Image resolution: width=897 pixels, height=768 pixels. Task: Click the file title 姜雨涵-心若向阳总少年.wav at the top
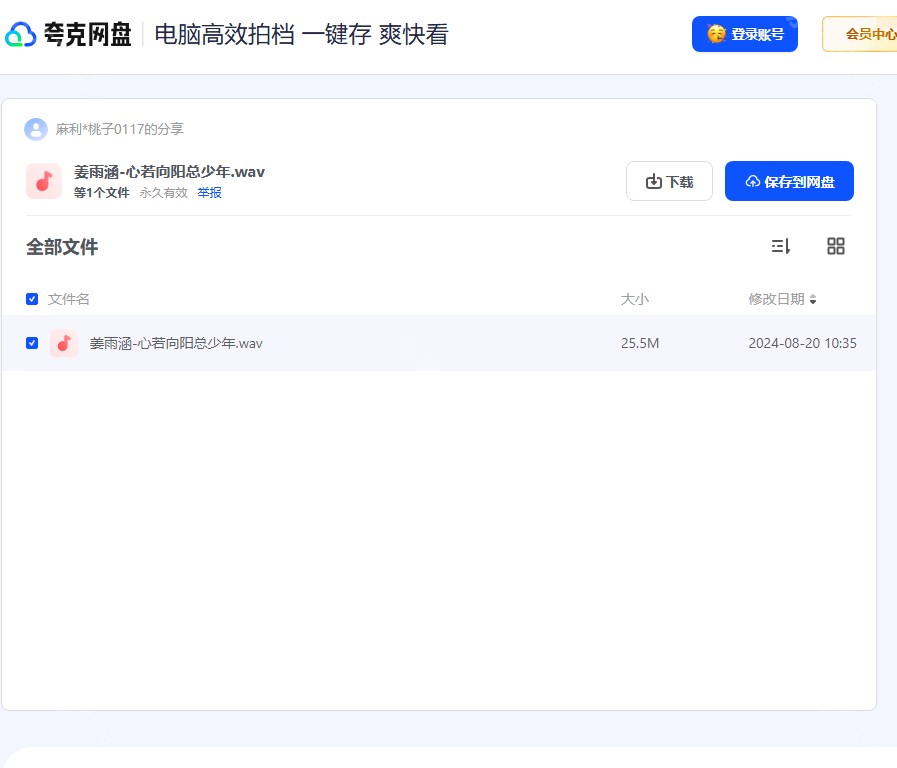[x=170, y=171]
